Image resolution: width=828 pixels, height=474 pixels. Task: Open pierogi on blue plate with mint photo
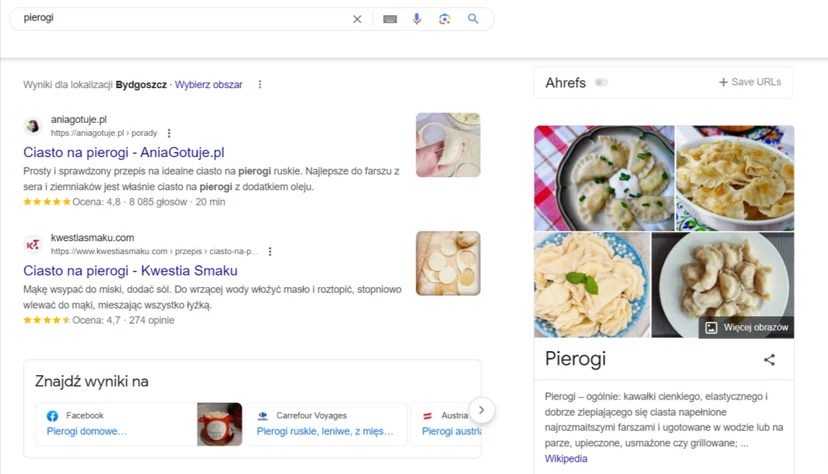tap(592, 285)
